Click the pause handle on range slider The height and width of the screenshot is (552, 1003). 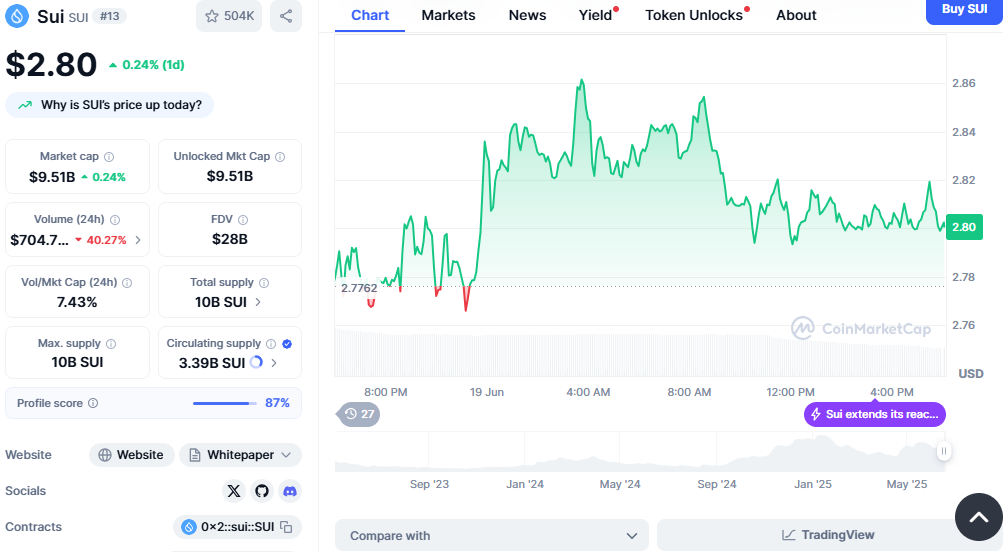tap(944, 451)
